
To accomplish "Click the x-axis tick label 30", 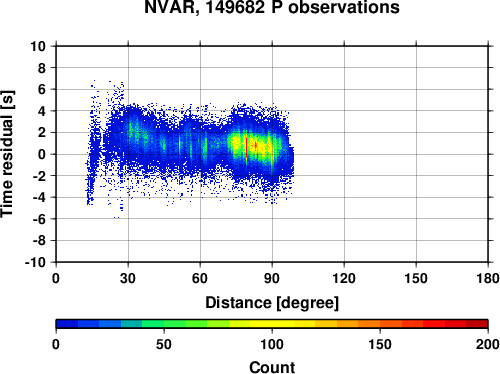I will tap(128, 278).
